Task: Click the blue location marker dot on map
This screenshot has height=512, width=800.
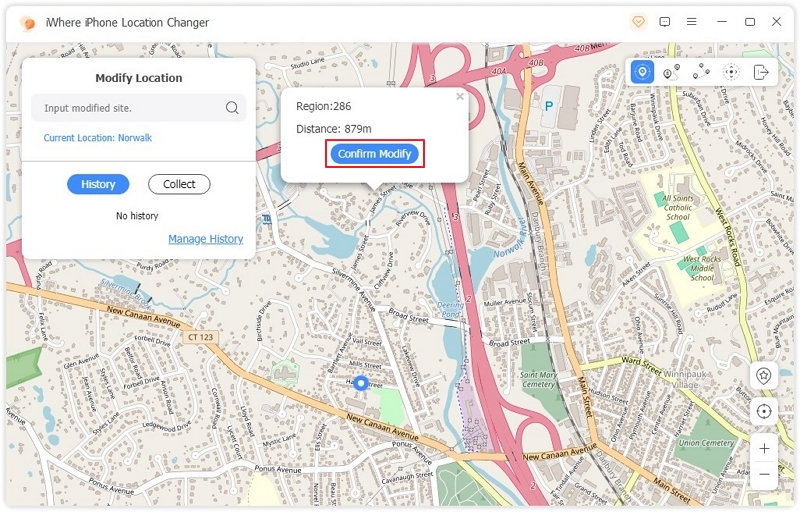Action: click(361, 382)
